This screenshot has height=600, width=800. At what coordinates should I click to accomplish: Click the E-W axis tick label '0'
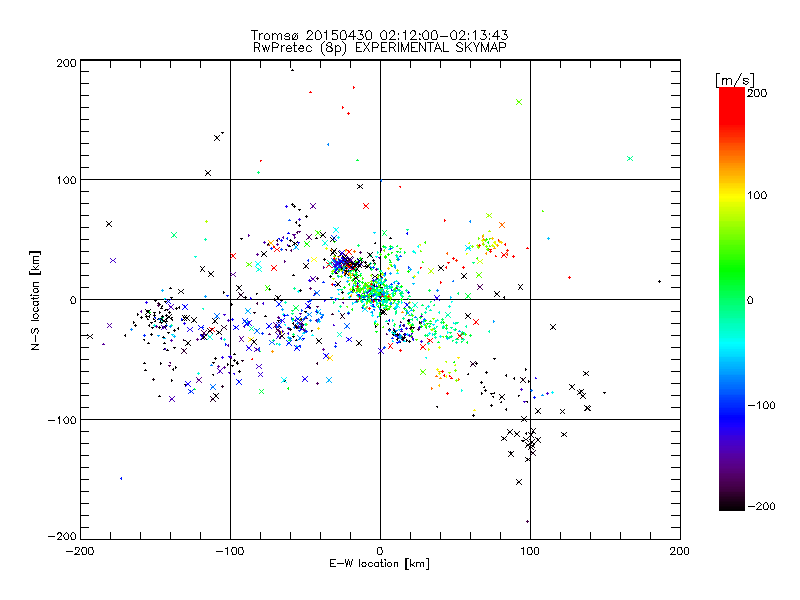coord(380,551)
